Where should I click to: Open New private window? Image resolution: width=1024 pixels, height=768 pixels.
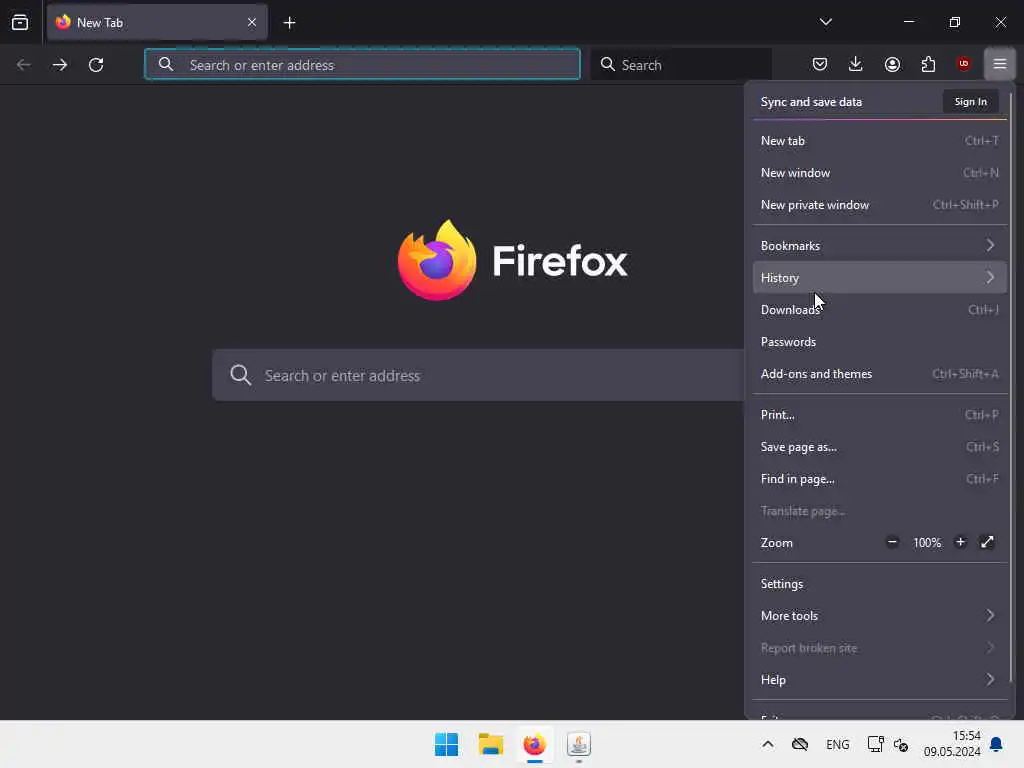(x=880, y=205)
